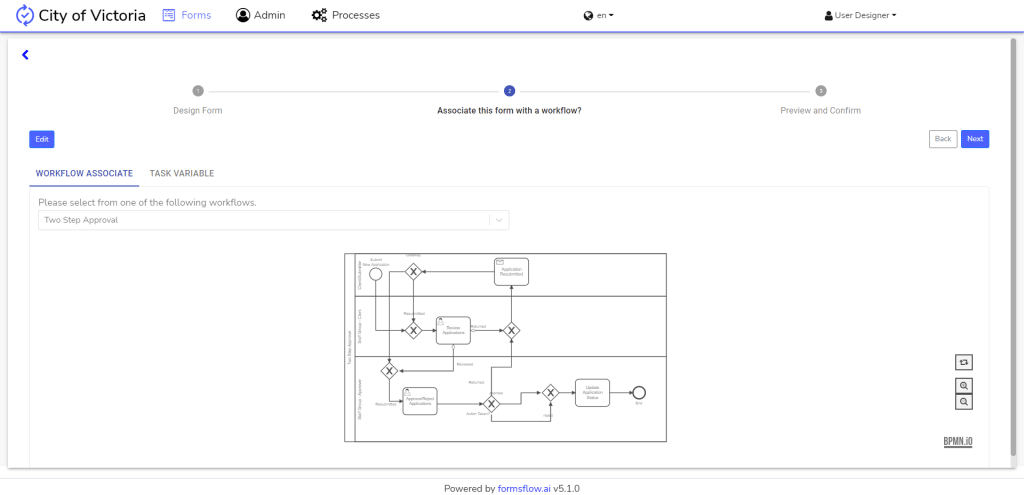Select the Application Resubmitted task node
1024x495 pixels.
coord(511,271)
